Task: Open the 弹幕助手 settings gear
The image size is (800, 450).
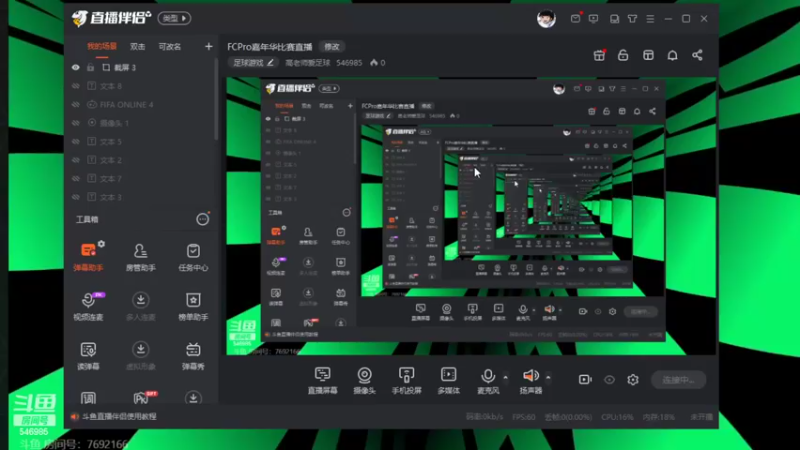Action: 102,244
